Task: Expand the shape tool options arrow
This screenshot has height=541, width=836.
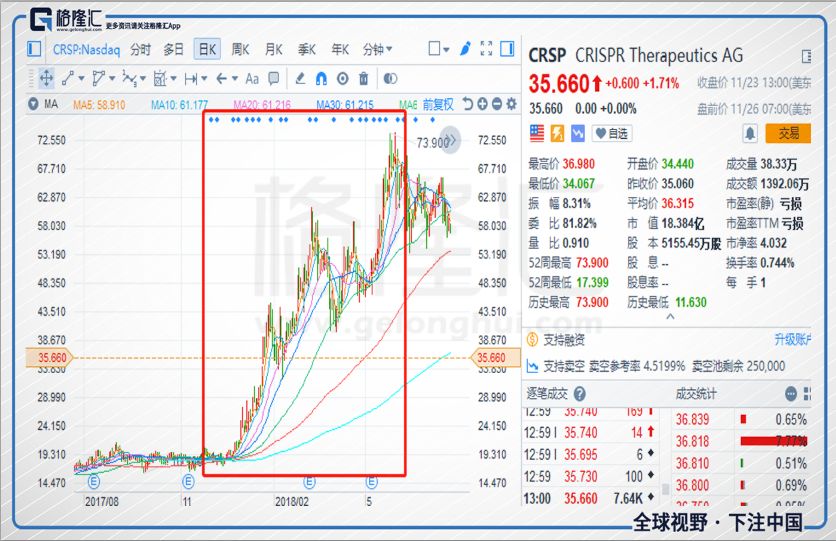Action: tap(112, 79)
